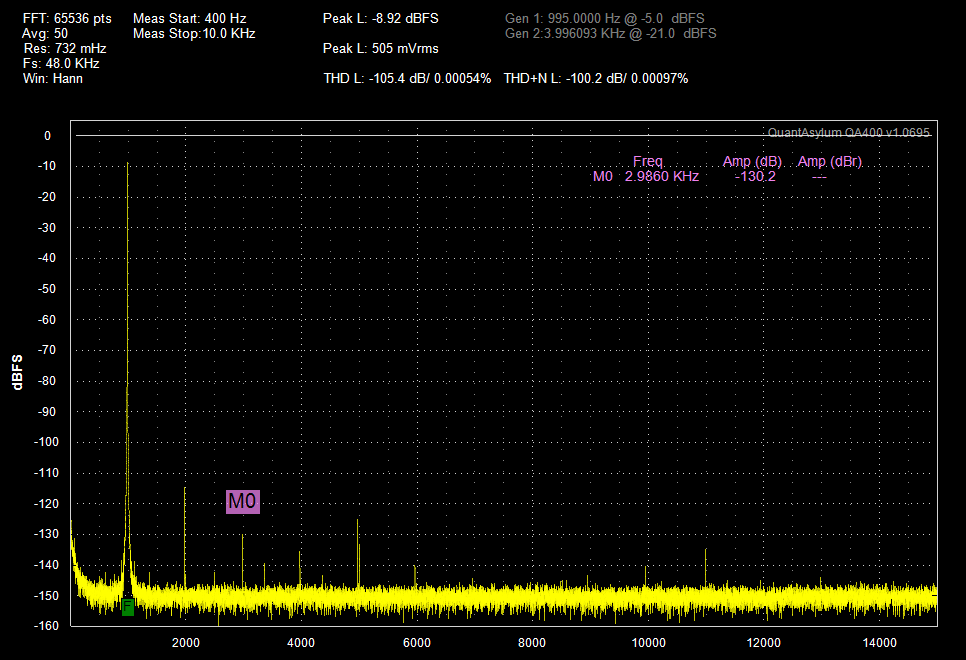This screenshot has width=966, height=660.
Task: Click the Res: 732 mHz readout
Action: (65, 49)
